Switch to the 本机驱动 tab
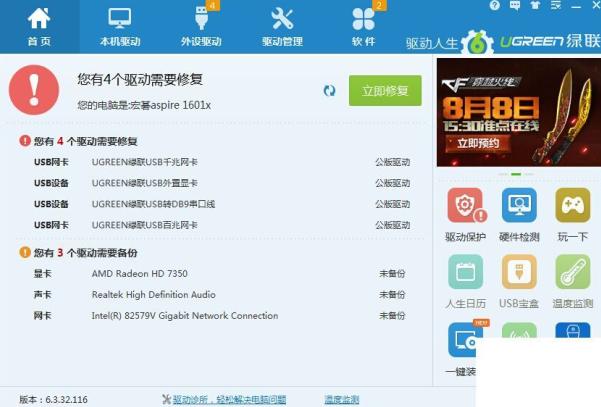The width and height of the screenshot is (601, 407). point(120,27)
